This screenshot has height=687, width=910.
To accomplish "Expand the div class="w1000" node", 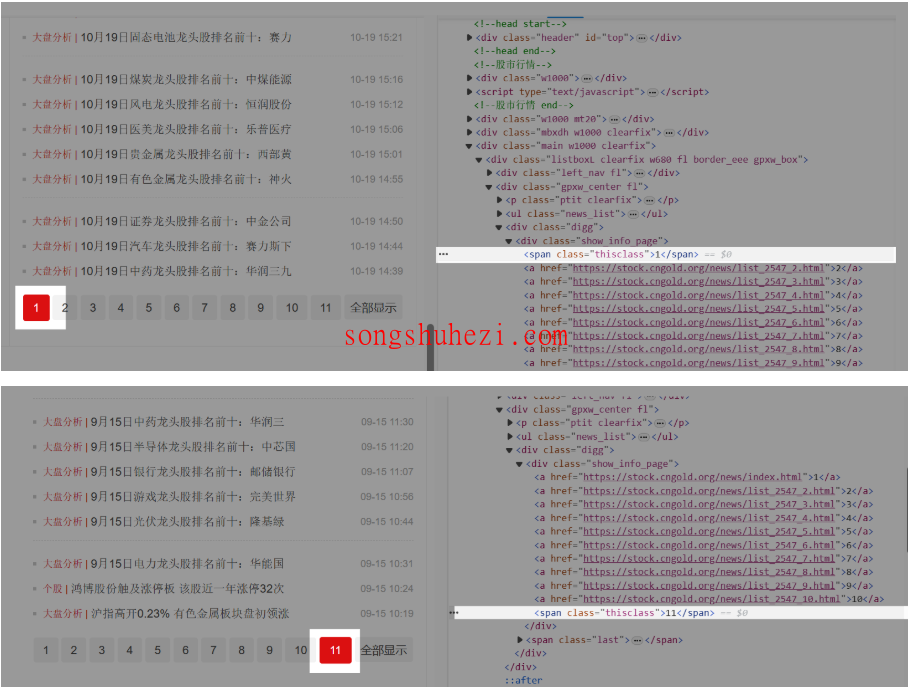I will pos(469,78).
